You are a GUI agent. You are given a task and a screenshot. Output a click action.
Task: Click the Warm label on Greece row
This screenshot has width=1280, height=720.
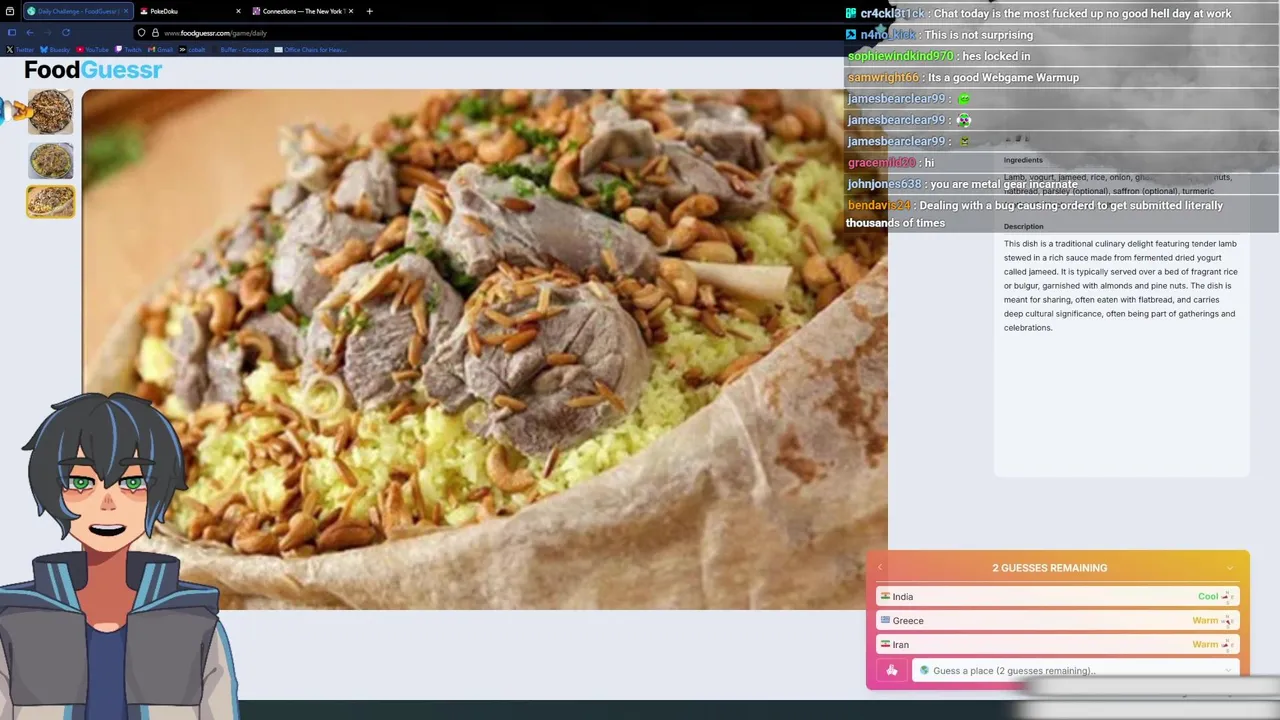point(1205,620)
